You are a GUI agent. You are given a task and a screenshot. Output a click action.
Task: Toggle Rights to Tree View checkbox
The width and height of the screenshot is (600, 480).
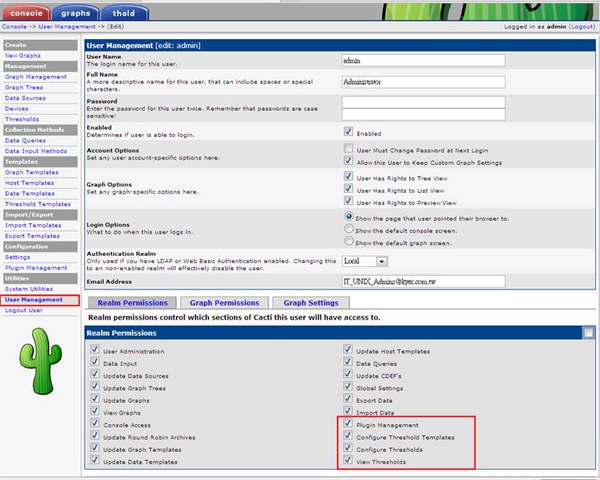pyautogui.click(x=348, y=176)
